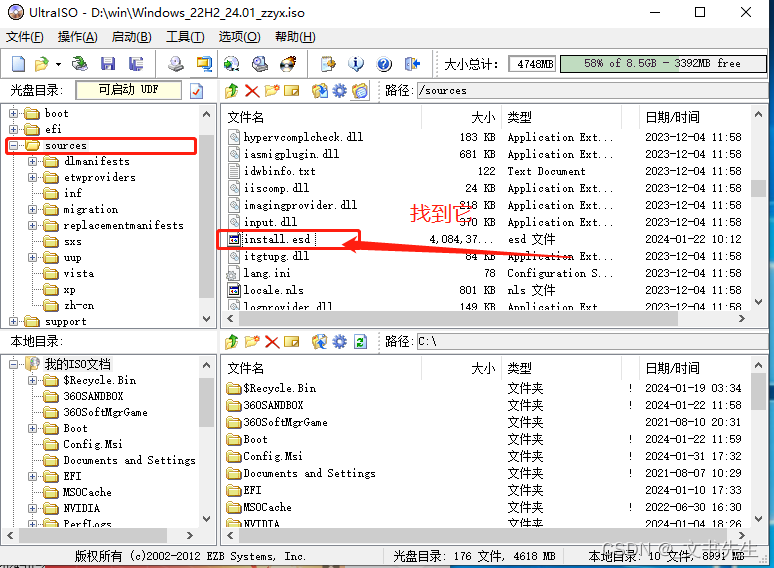Click the New file toolbar icon
The image size is (774, 568).
[x=18, y=64]
